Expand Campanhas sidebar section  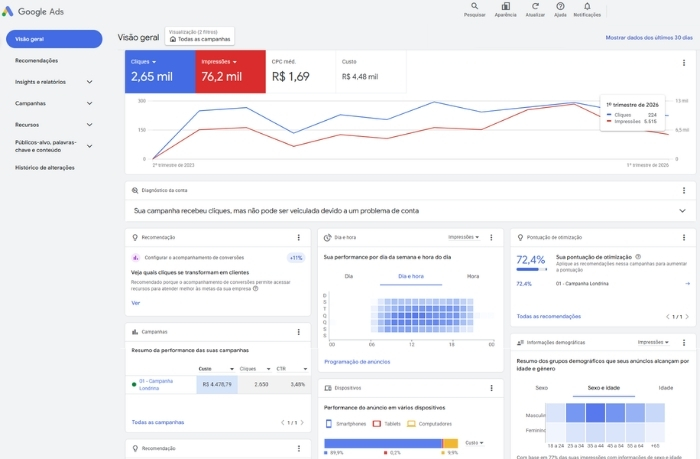click(89, 103)
